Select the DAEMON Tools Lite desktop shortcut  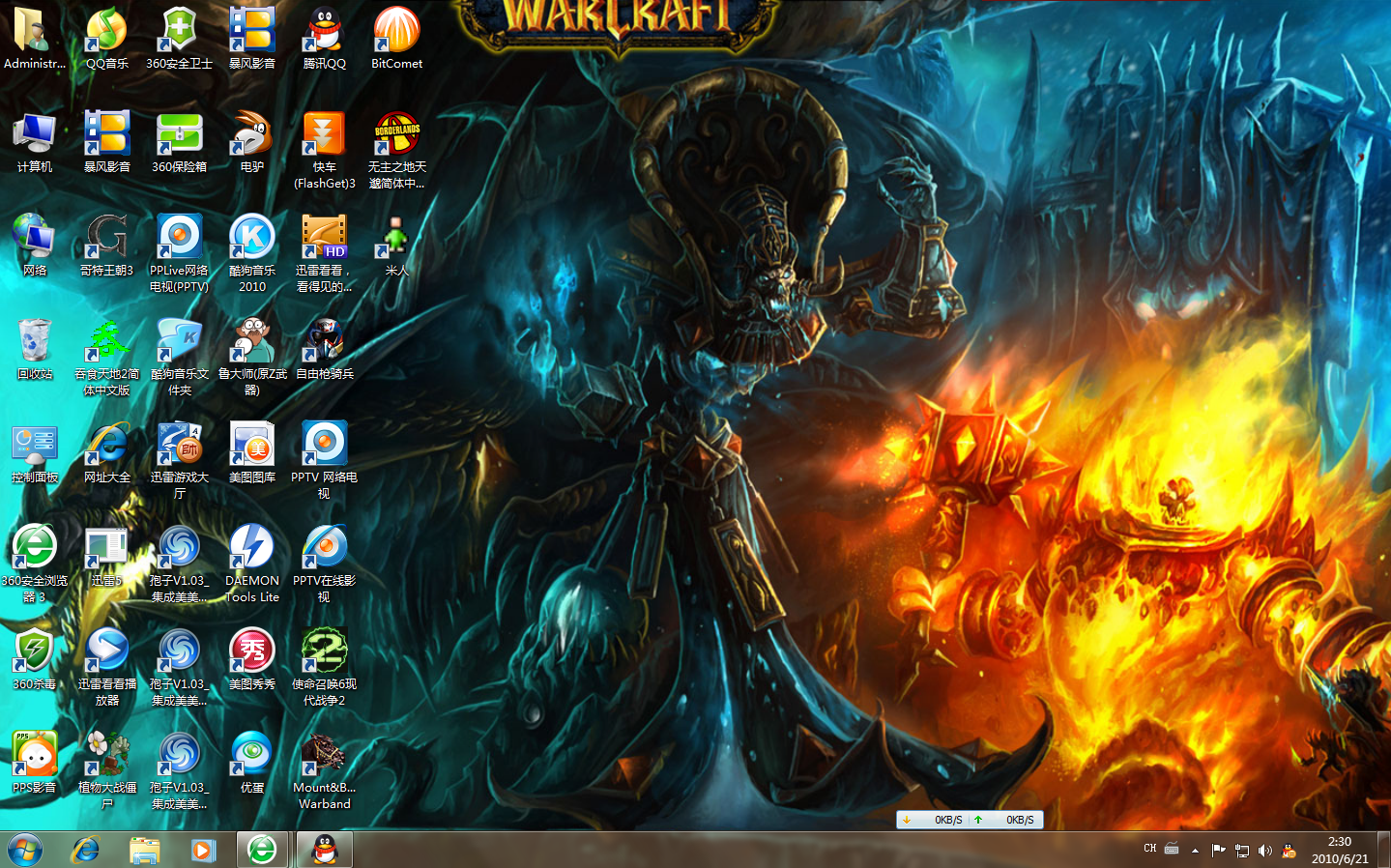(x=251, y=564)
